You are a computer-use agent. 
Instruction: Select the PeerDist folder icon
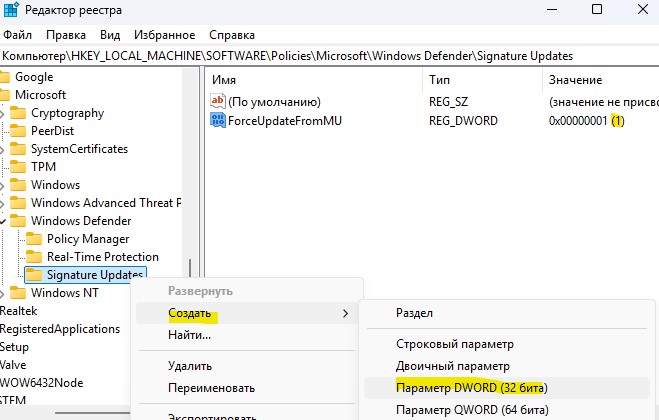point(18,131)
